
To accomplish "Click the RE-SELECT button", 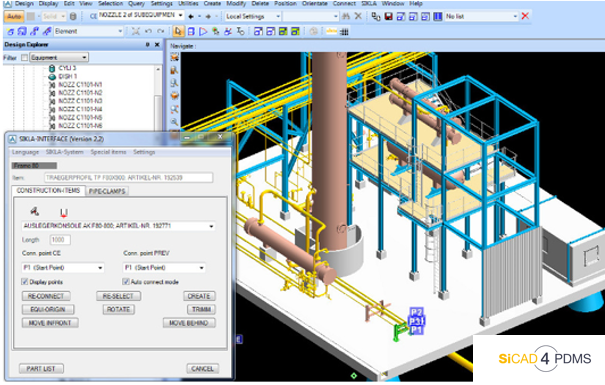I will [x=118, y=296].
